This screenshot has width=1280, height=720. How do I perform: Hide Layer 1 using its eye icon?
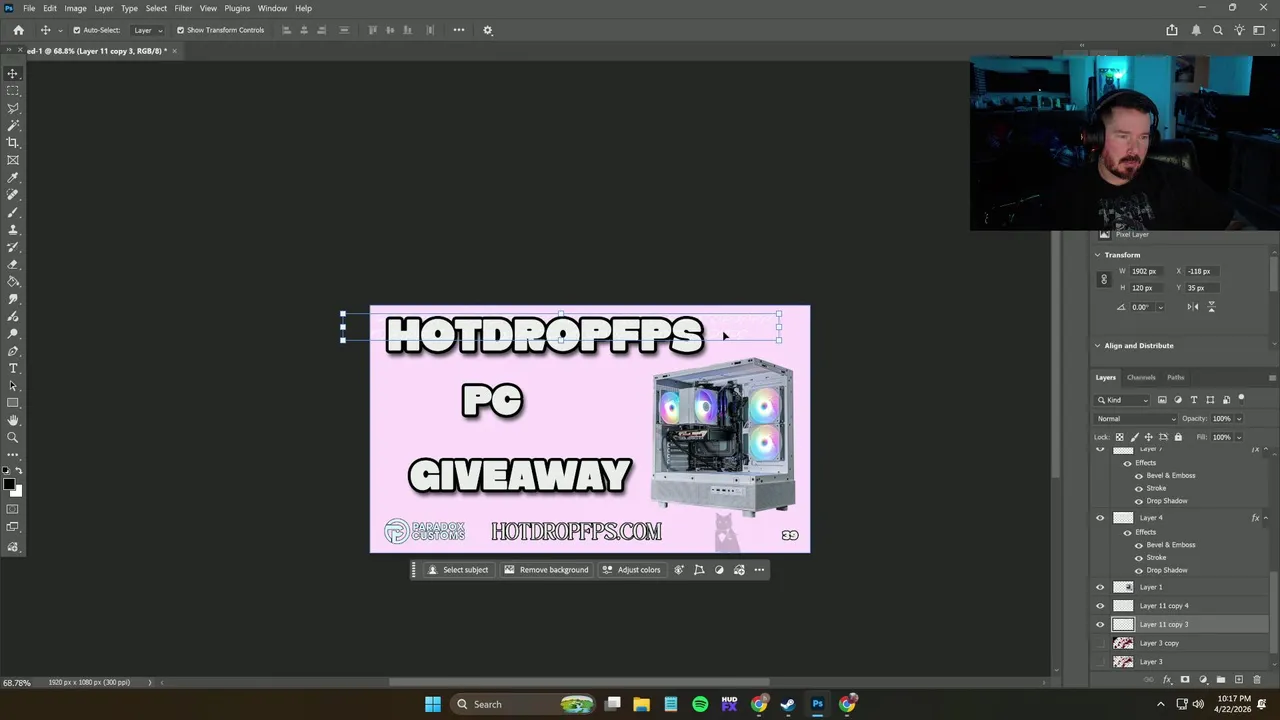[x=1100, y=587]
